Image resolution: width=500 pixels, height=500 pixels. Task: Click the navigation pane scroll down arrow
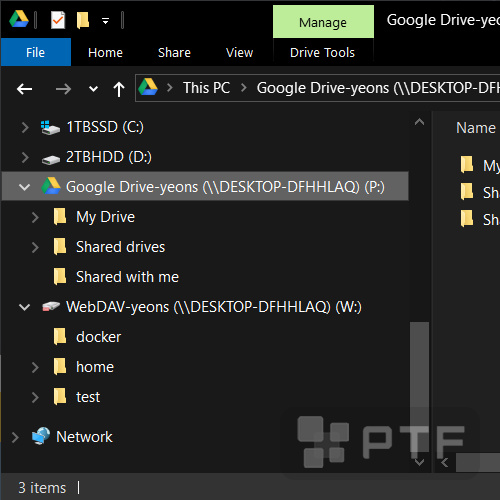click(419, 462)
